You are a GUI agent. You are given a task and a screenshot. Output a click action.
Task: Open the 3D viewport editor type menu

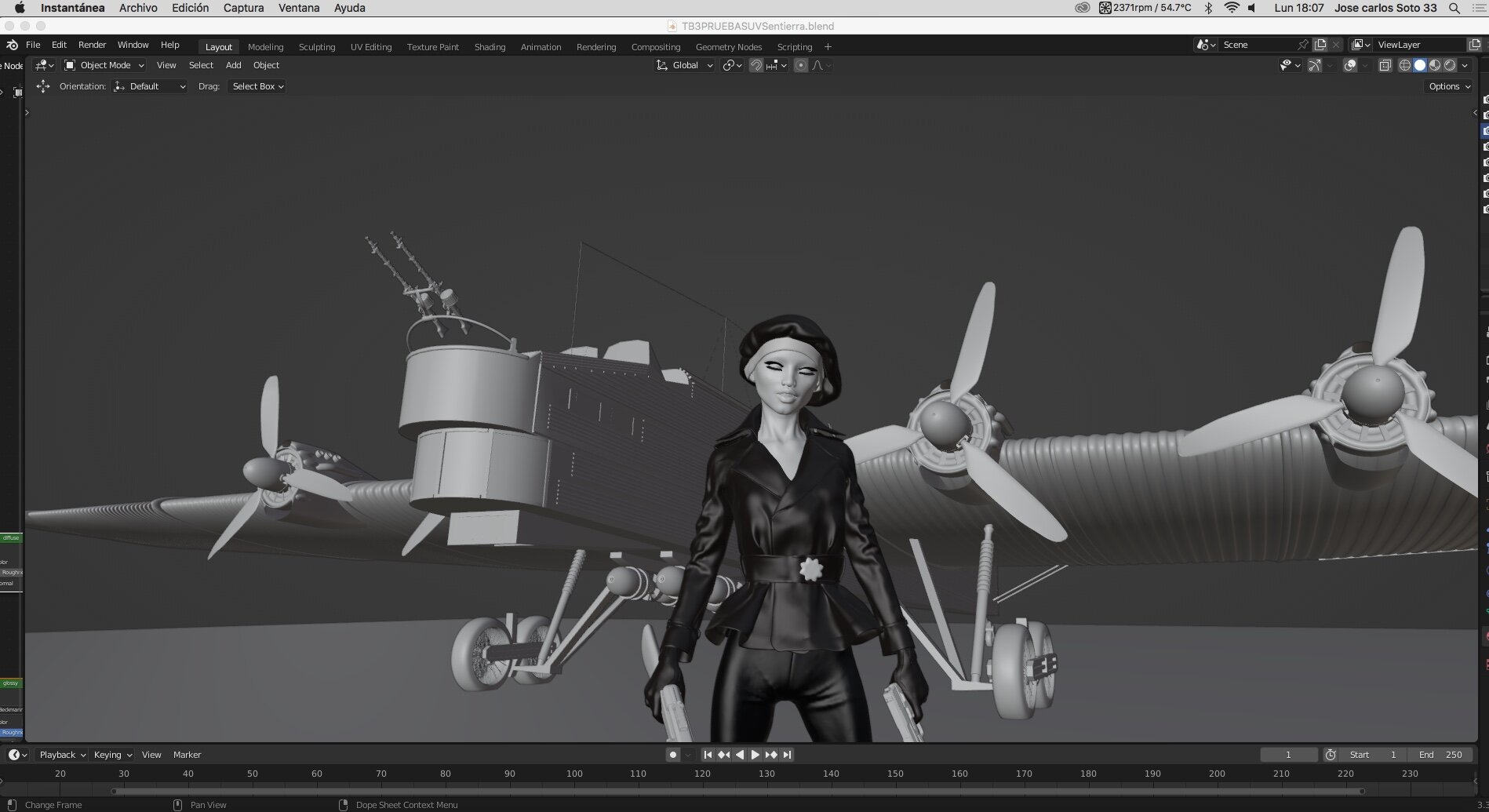45,65
